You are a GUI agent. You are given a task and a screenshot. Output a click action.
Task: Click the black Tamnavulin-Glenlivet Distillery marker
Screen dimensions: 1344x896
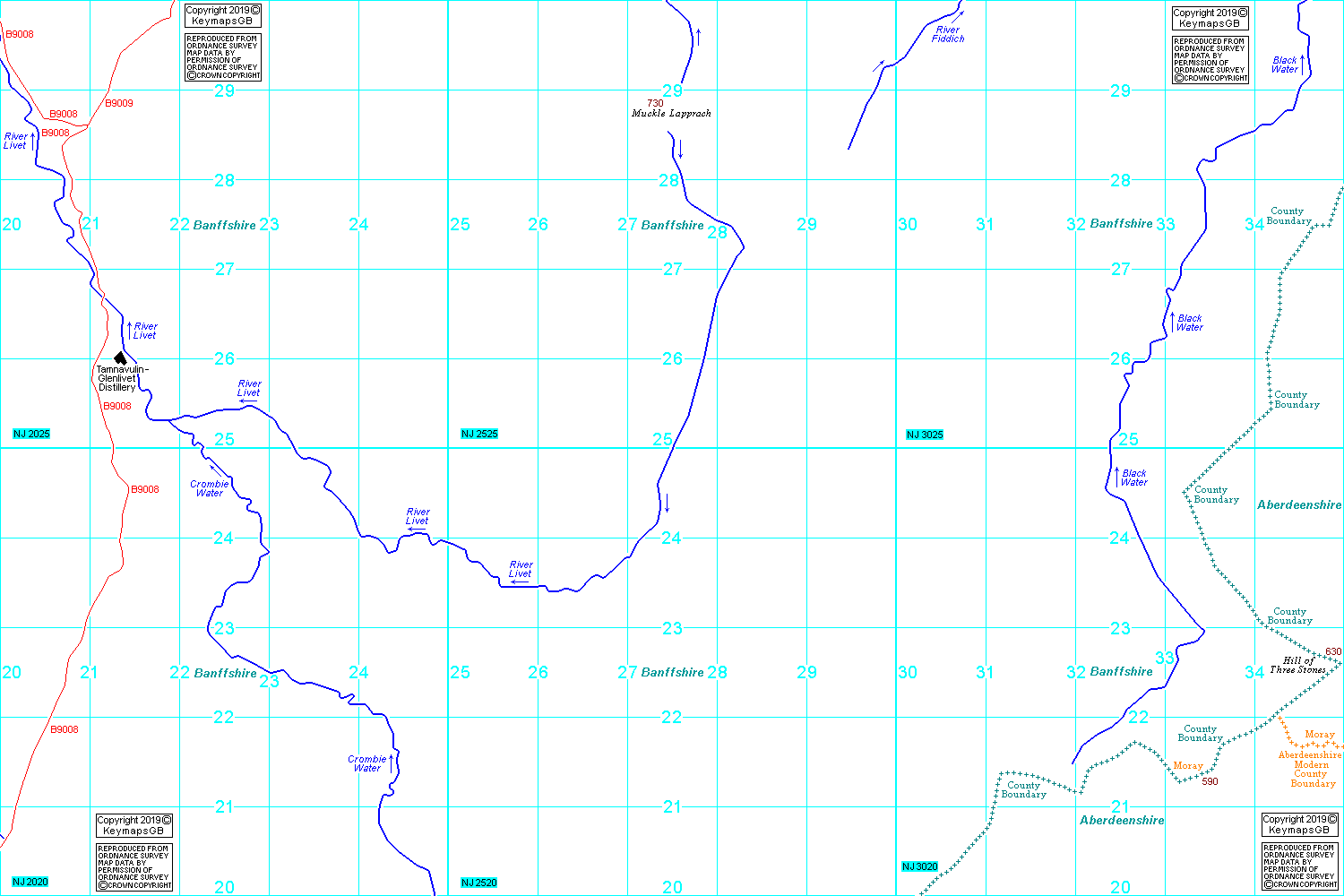pyautogui.click(x=120, y=358)
